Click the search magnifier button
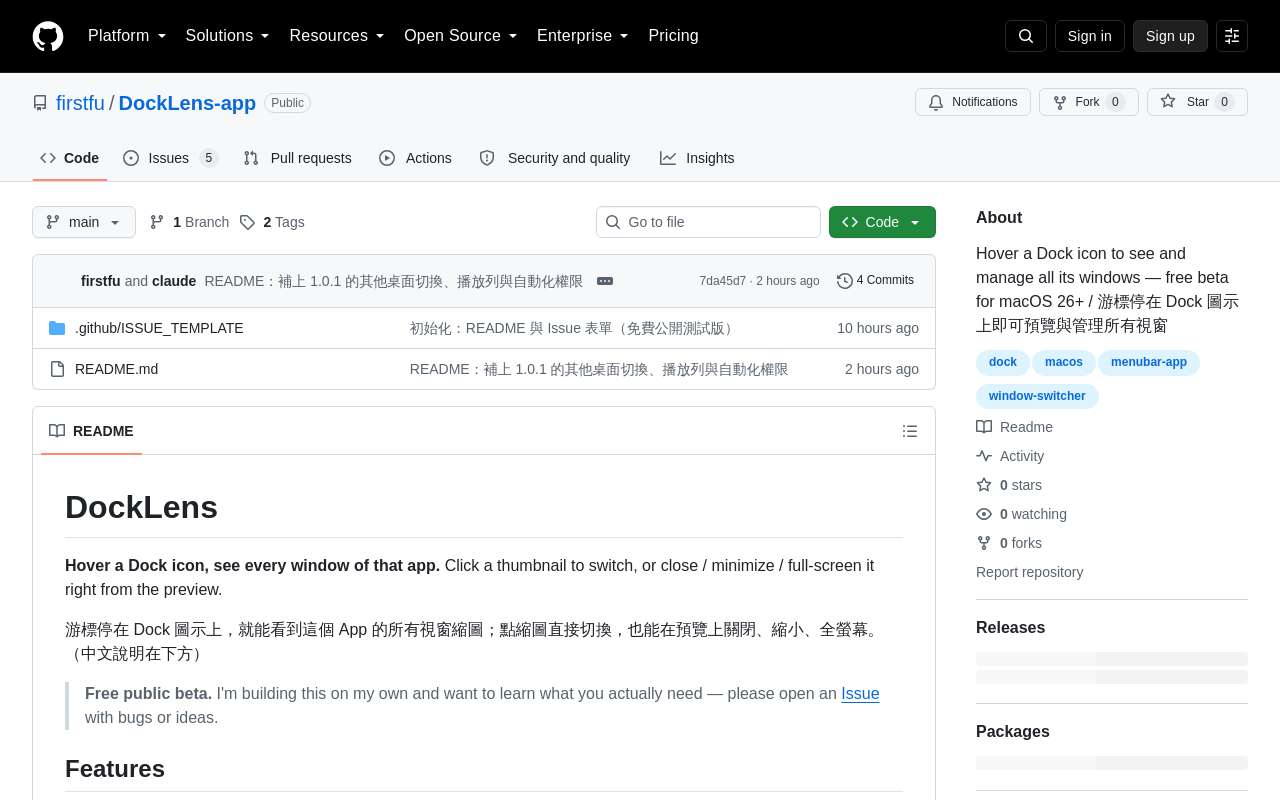This screenshot has height=800, width=1280. pos(1026,36)
